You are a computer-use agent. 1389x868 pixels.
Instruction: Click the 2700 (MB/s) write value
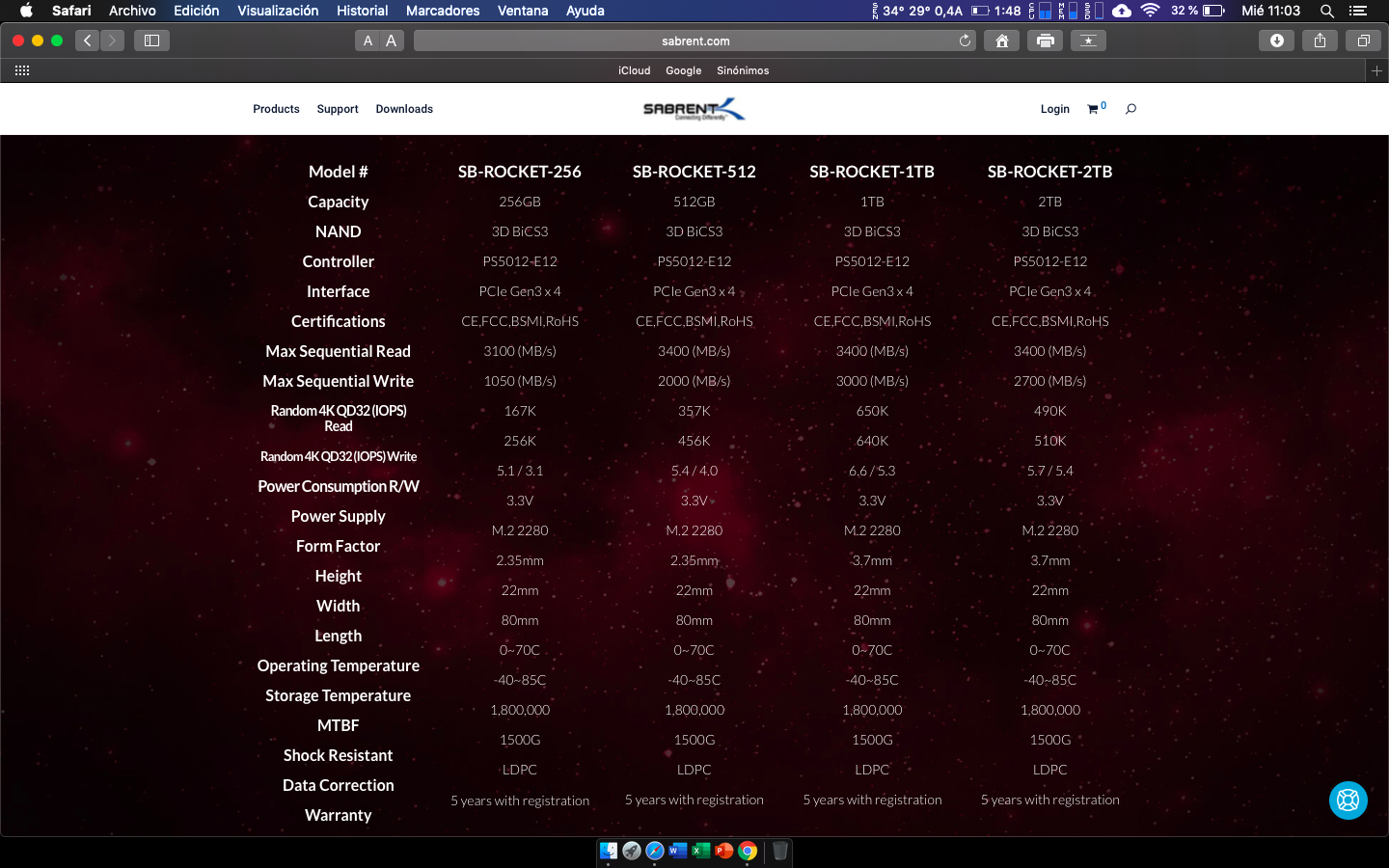1050,381
